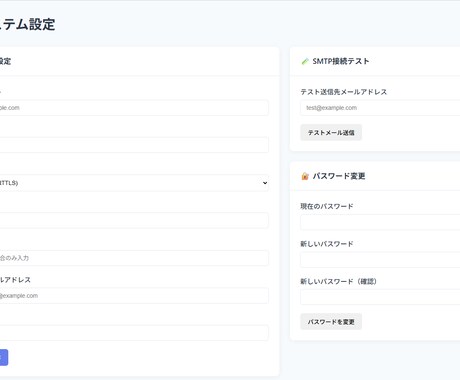The width and height of the screenshot is (460, 380).
Task: Click the テスト送信先メールアドレス label
Action: pos(344,92)
